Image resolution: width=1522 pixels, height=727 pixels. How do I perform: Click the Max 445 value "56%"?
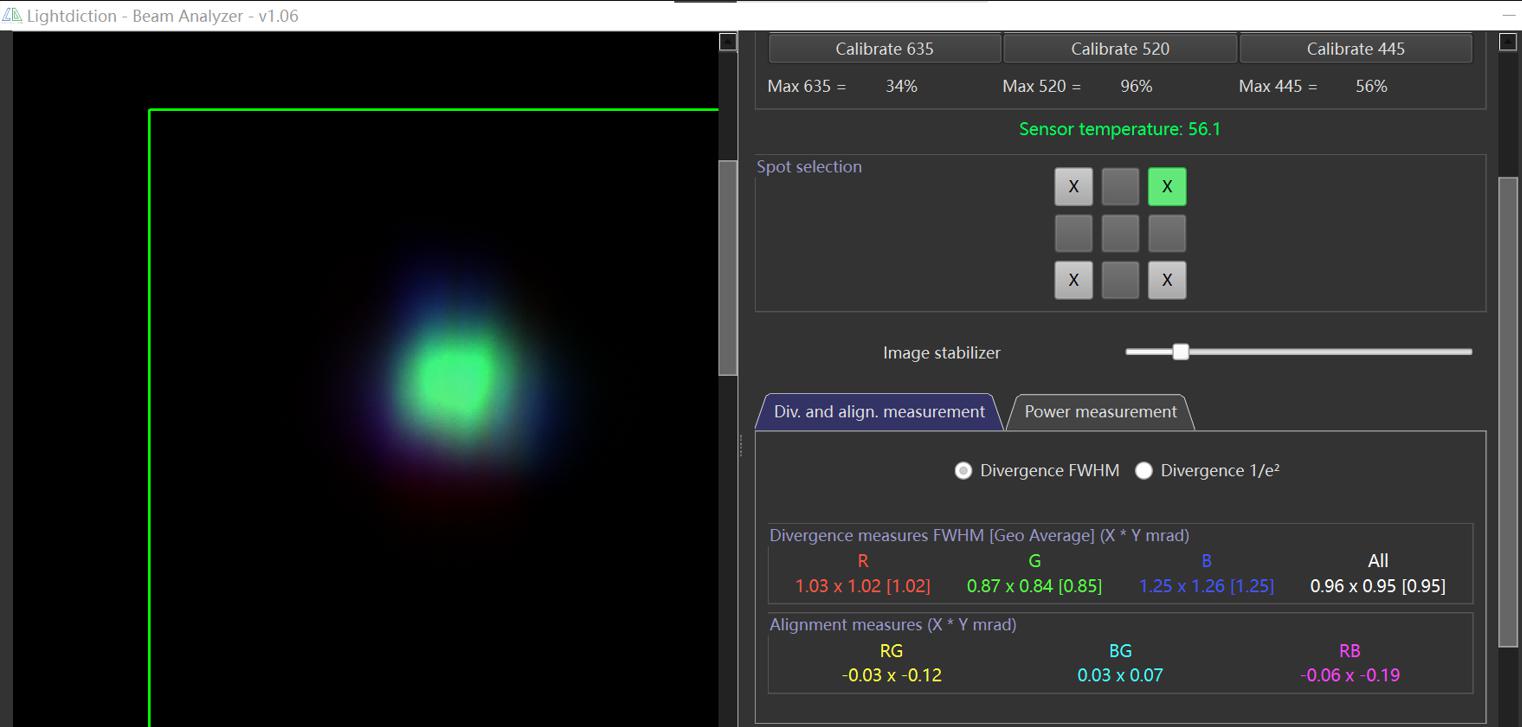(x=1371, y=87)
